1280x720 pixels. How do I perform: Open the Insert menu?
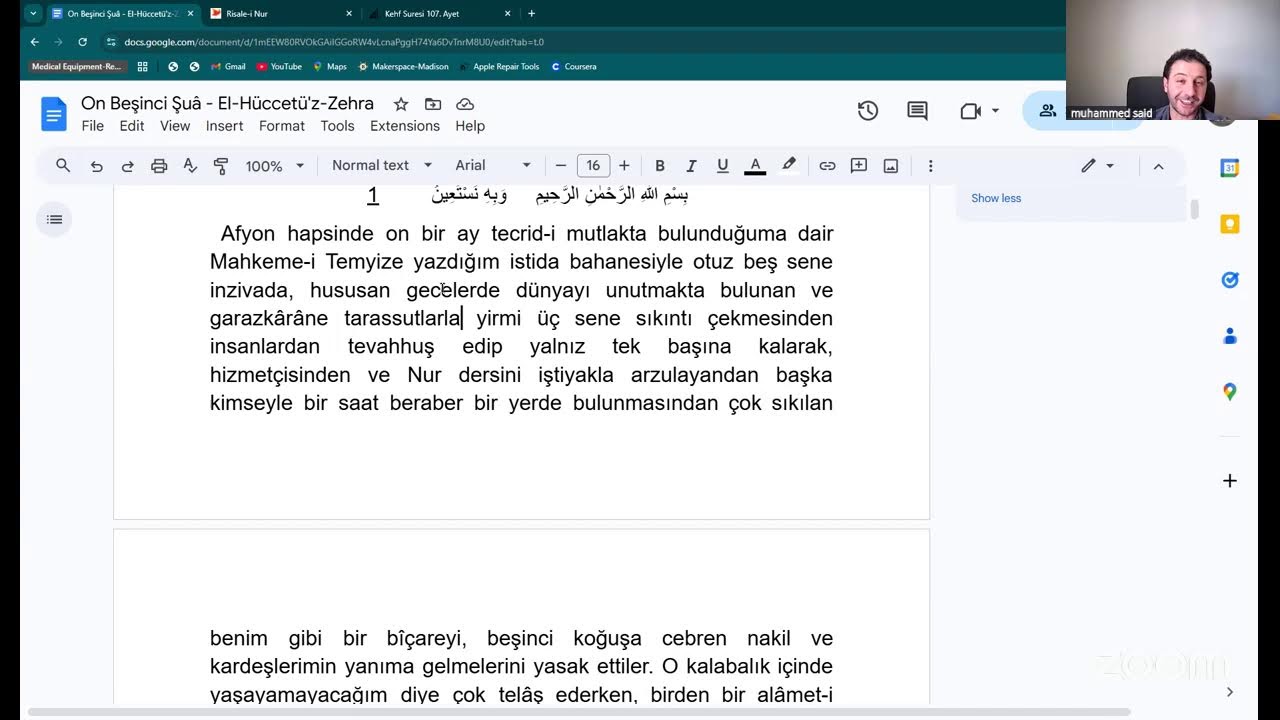click(x=225, y=126)
